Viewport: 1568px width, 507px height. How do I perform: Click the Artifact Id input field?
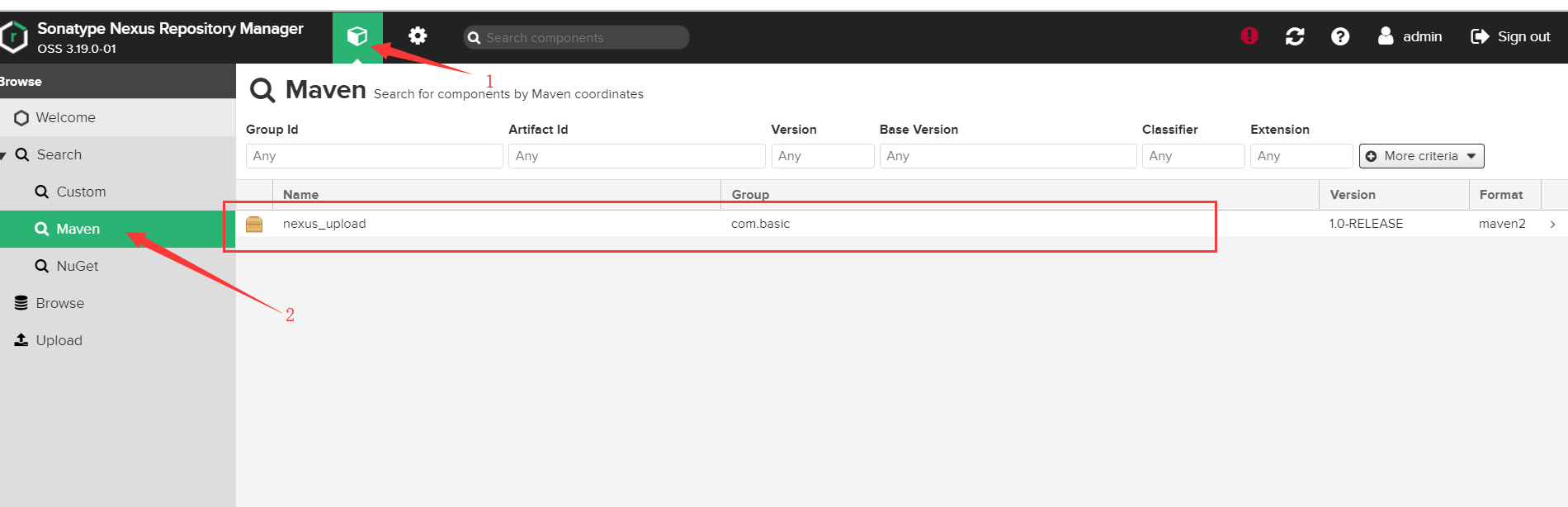[x=636, y=156]
